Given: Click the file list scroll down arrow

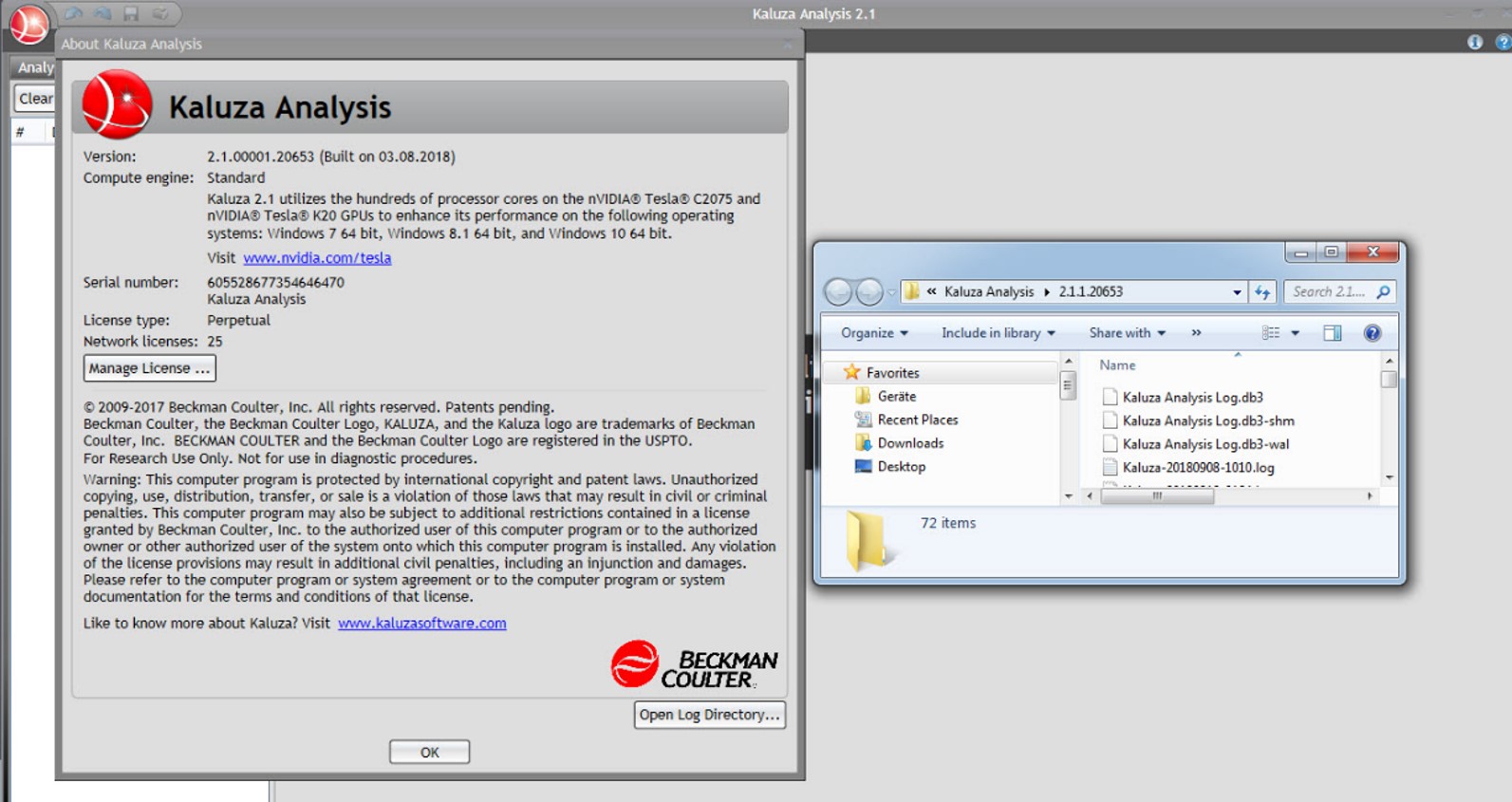Looking at the screenshot, I should 1389,477.
